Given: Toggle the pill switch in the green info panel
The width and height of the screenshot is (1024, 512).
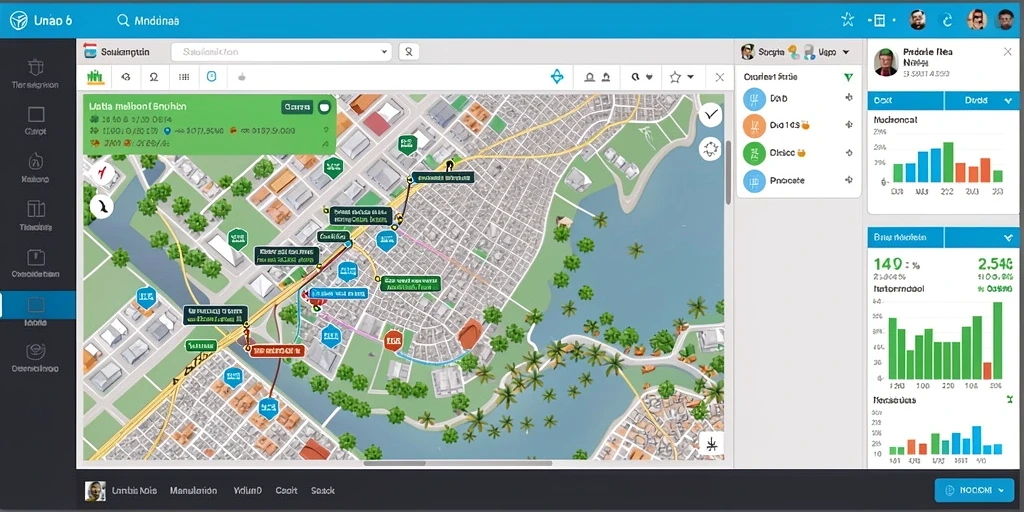Looking at the screenshot, I should click(323, 106).
